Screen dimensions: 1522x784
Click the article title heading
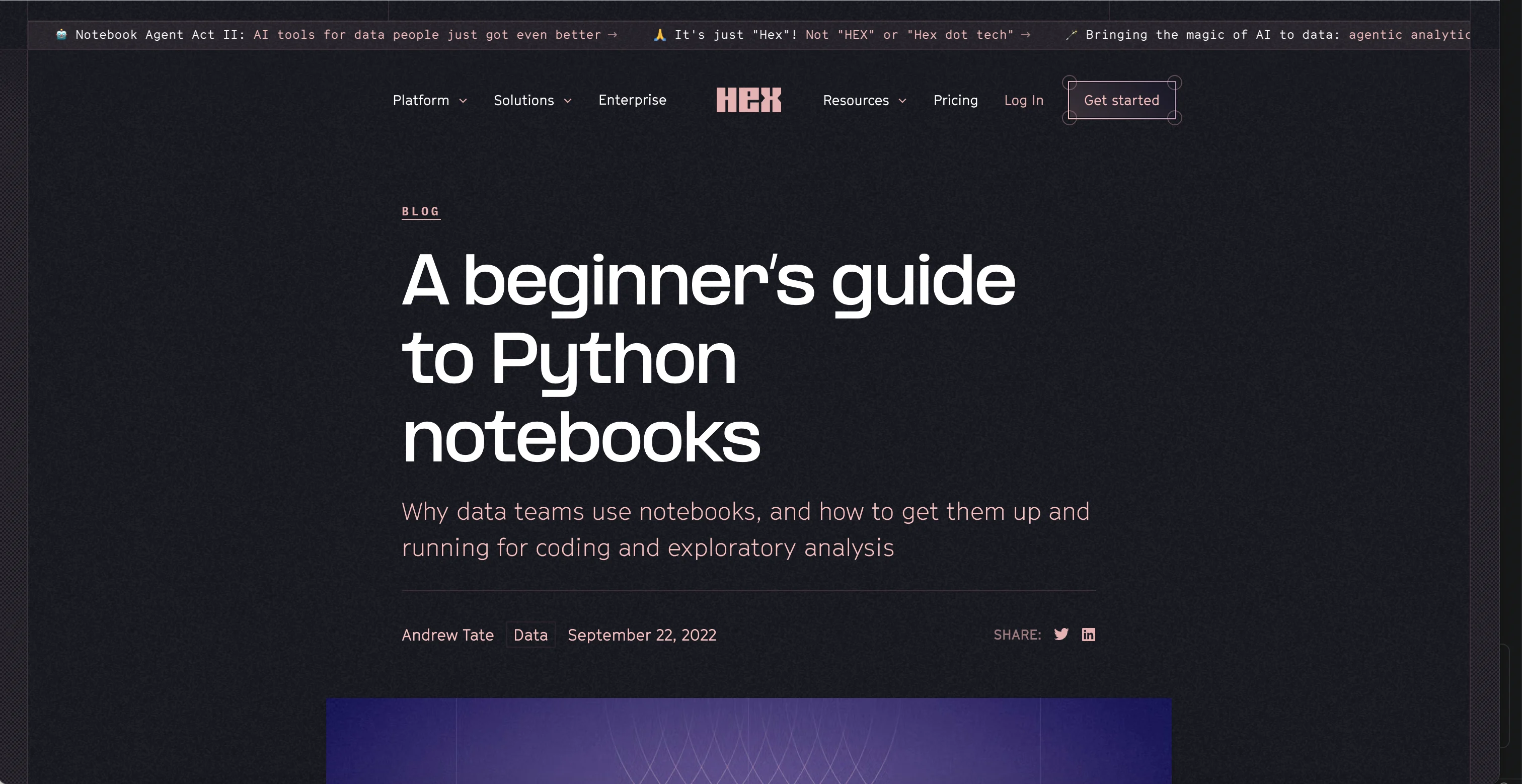click(x=709, y=357)
